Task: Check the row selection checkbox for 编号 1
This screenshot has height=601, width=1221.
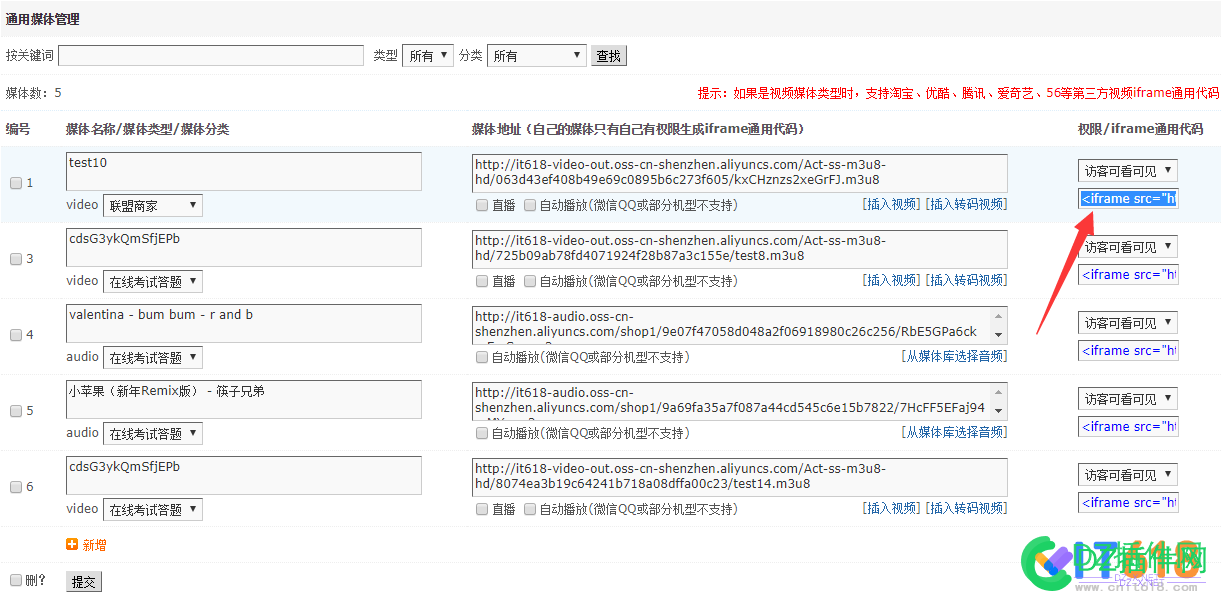Action: [14, 182]
